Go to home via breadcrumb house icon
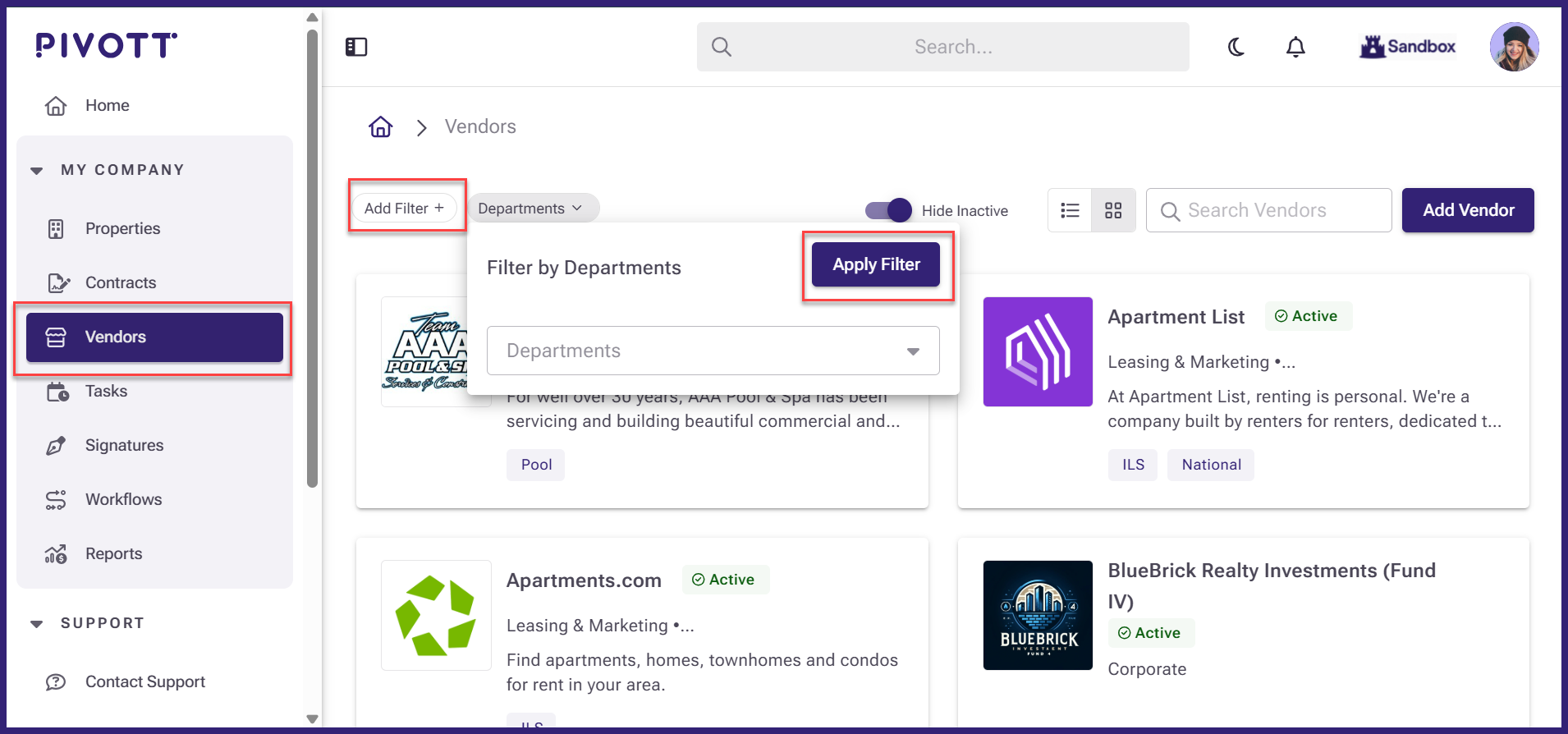This screenshot has width=1568, height=734. click(x=381, y=126)
